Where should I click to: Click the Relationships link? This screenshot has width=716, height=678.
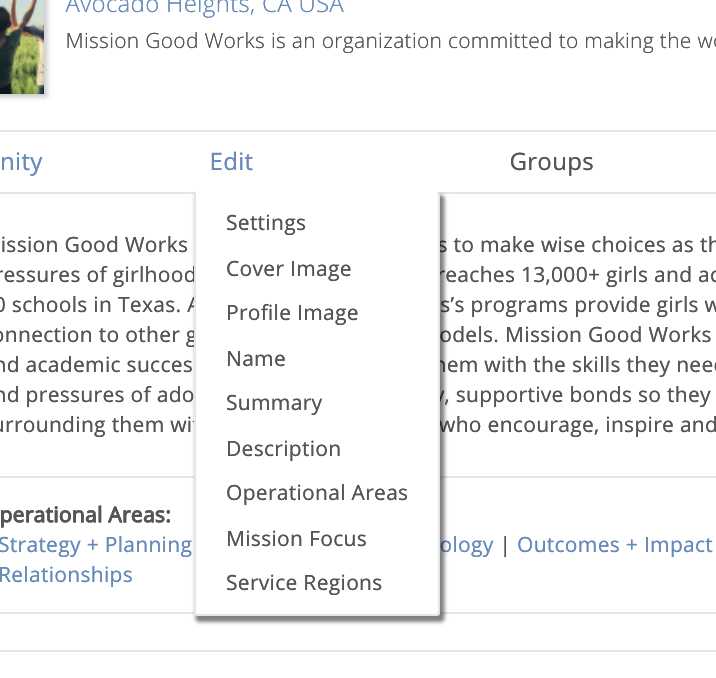(66, 575)
